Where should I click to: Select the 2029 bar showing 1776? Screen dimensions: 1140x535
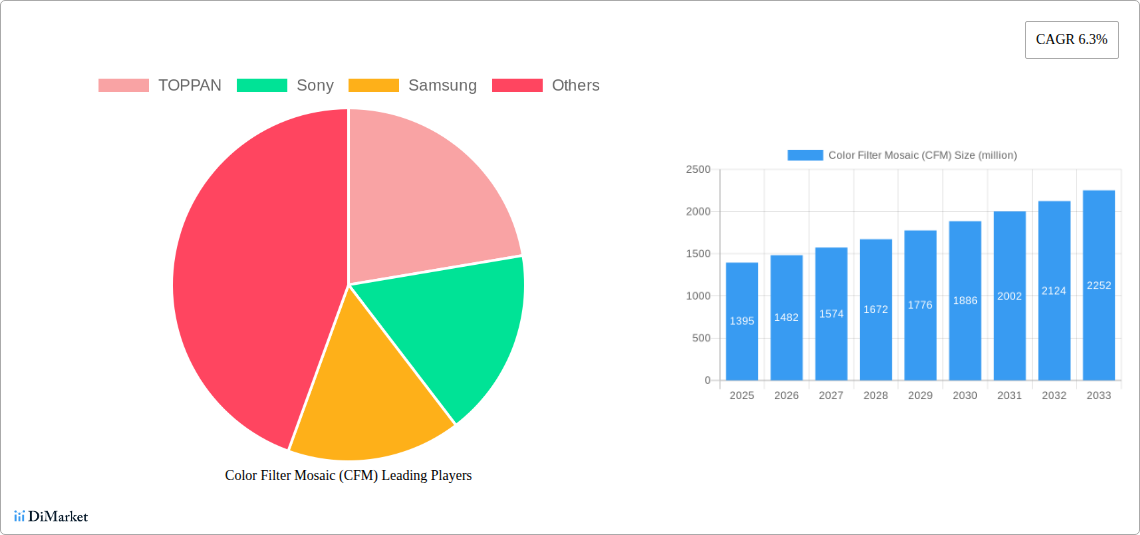point(920,305)
